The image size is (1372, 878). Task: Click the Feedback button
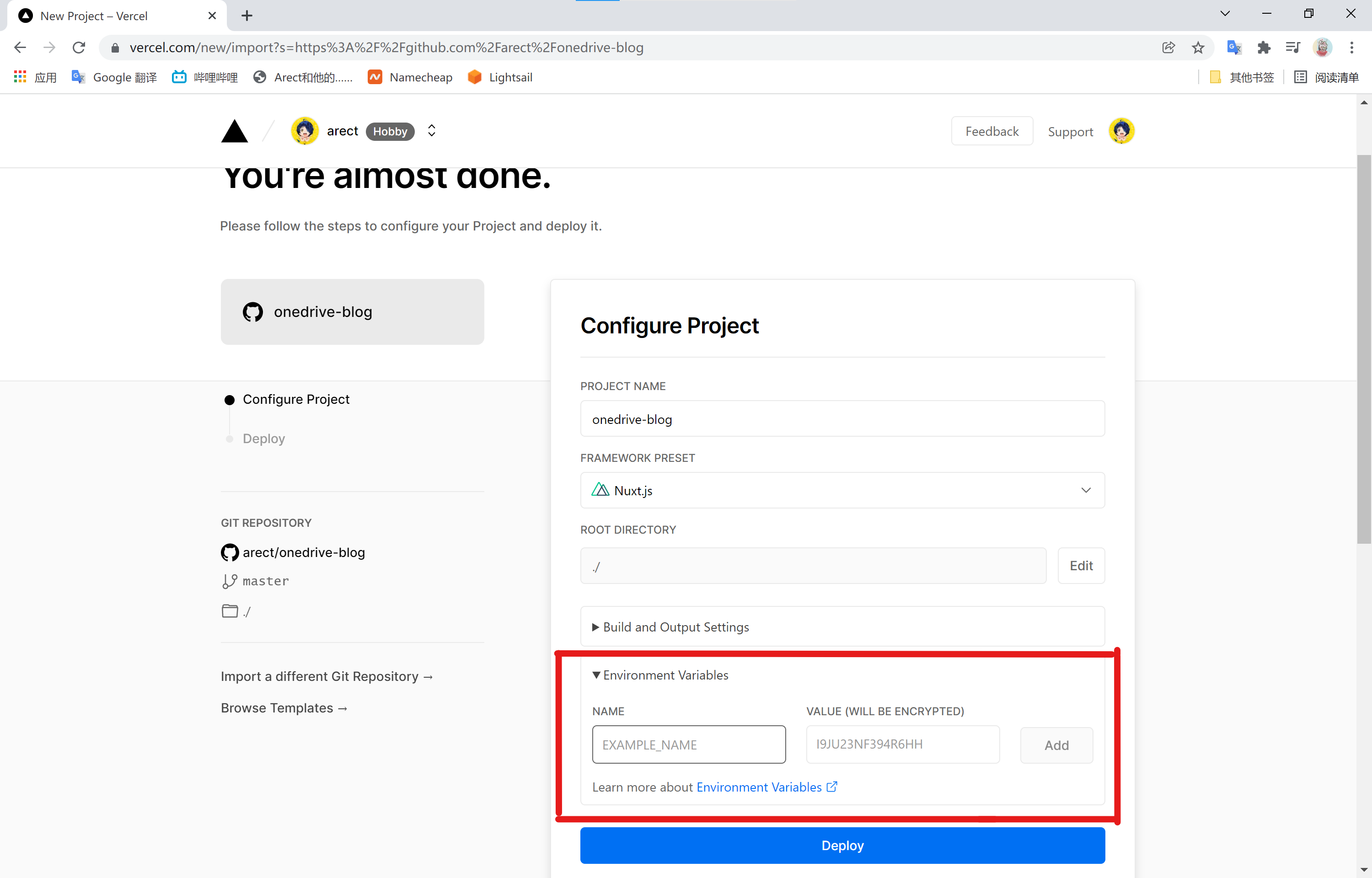point(991,131)
